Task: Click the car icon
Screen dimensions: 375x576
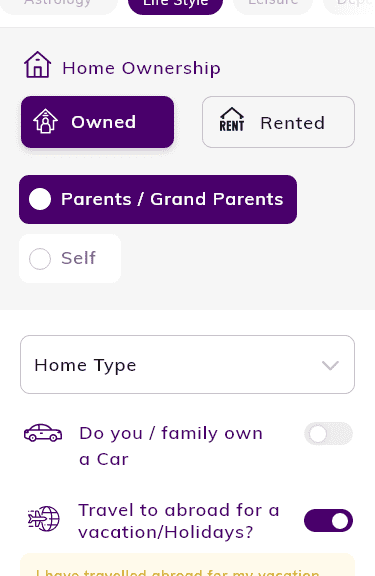Action: 43,433
